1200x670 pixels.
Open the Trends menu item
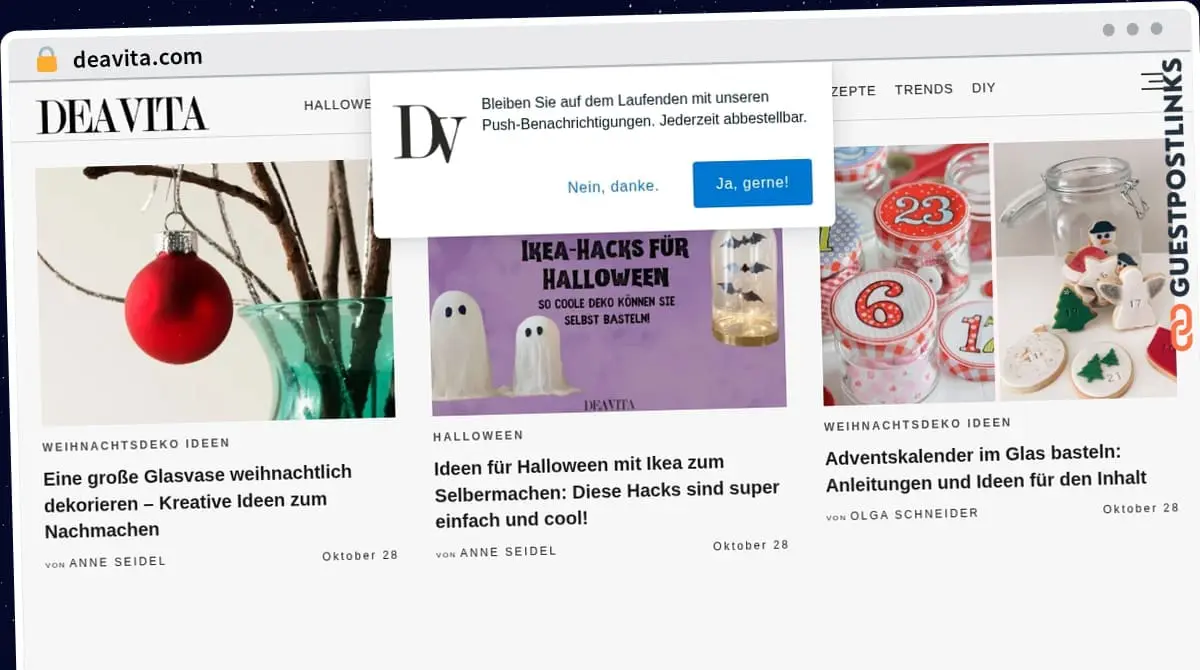924,89
